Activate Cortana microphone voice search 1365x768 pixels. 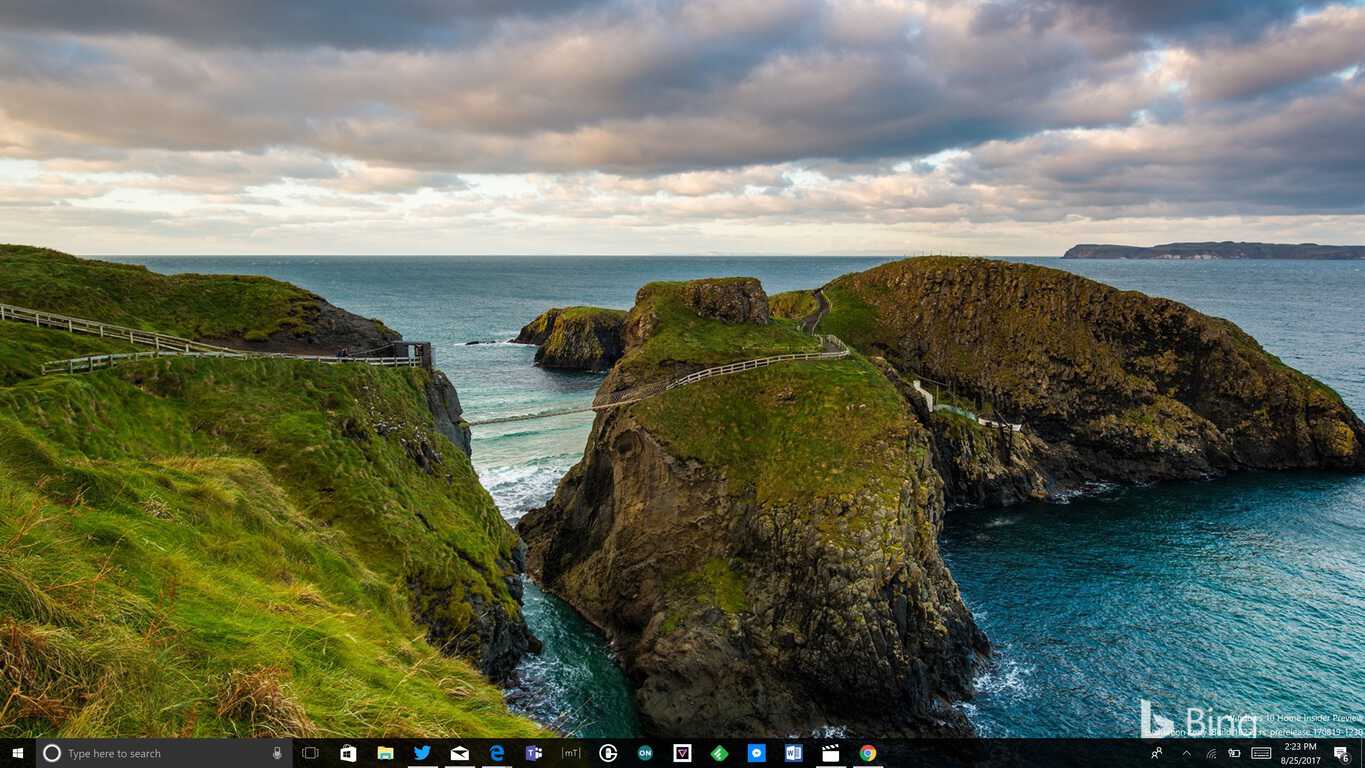[x=277, y=753]
